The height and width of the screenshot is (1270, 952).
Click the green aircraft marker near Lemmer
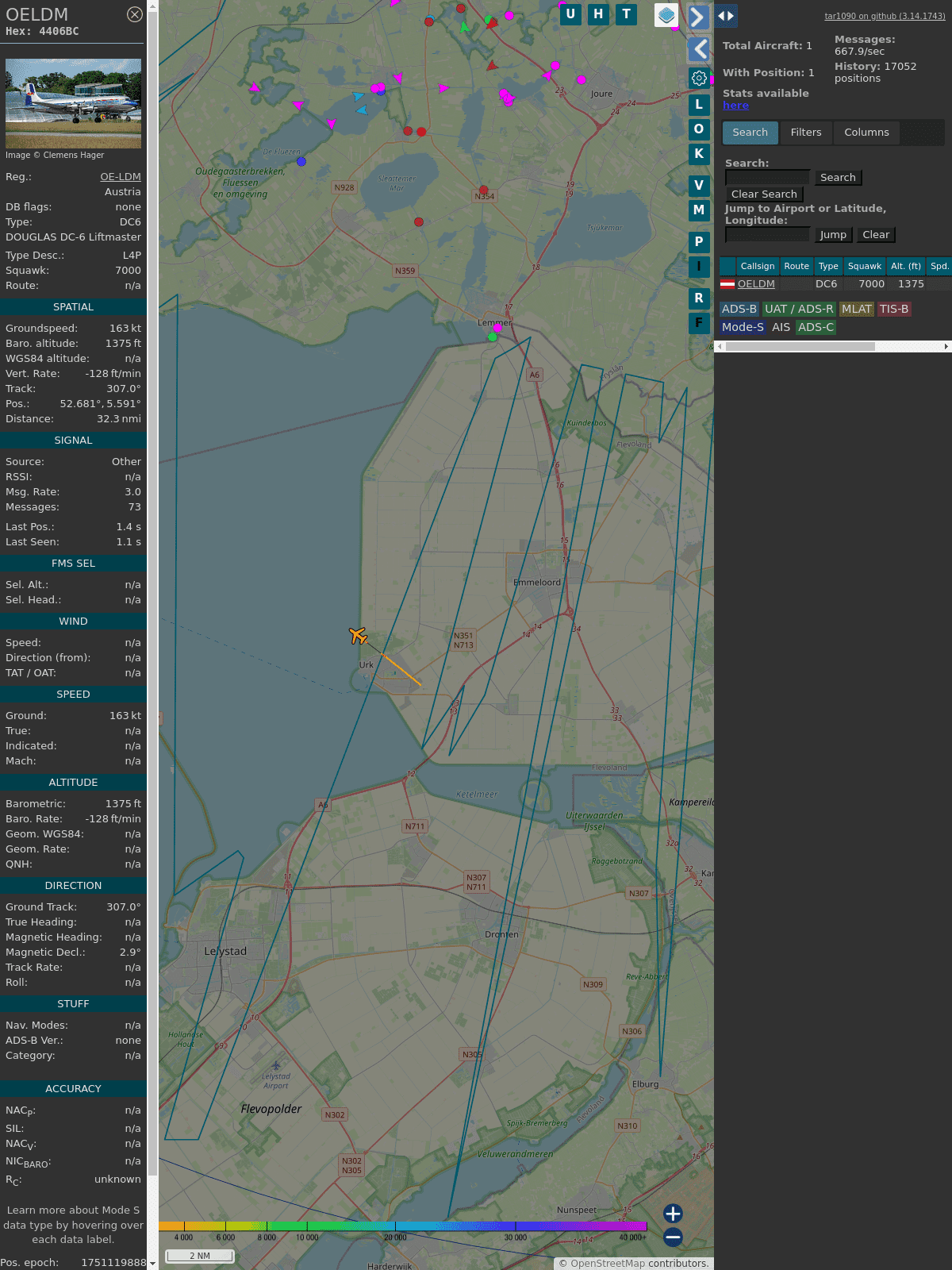493,337
